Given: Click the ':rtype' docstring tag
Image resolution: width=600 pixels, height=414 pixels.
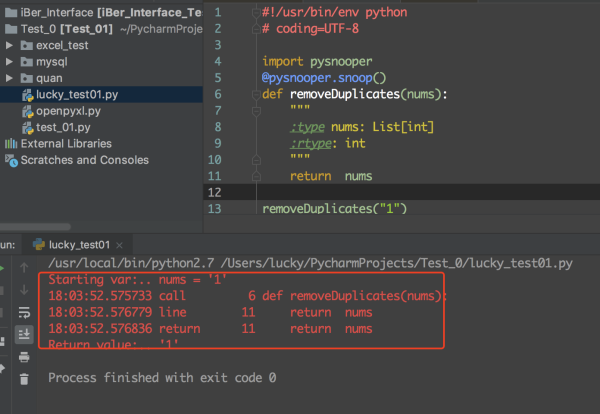Looking at the screenshot, I should (311, 143).
